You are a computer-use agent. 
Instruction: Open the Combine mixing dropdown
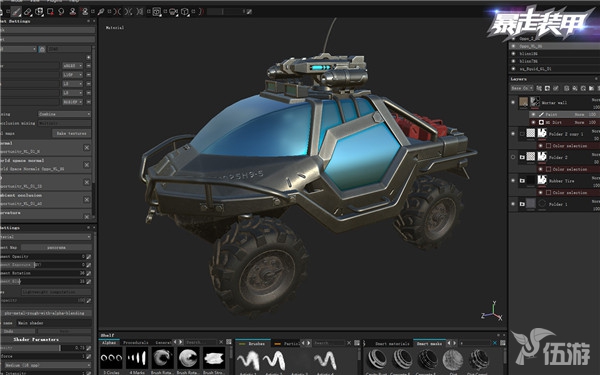coord(64,114)
